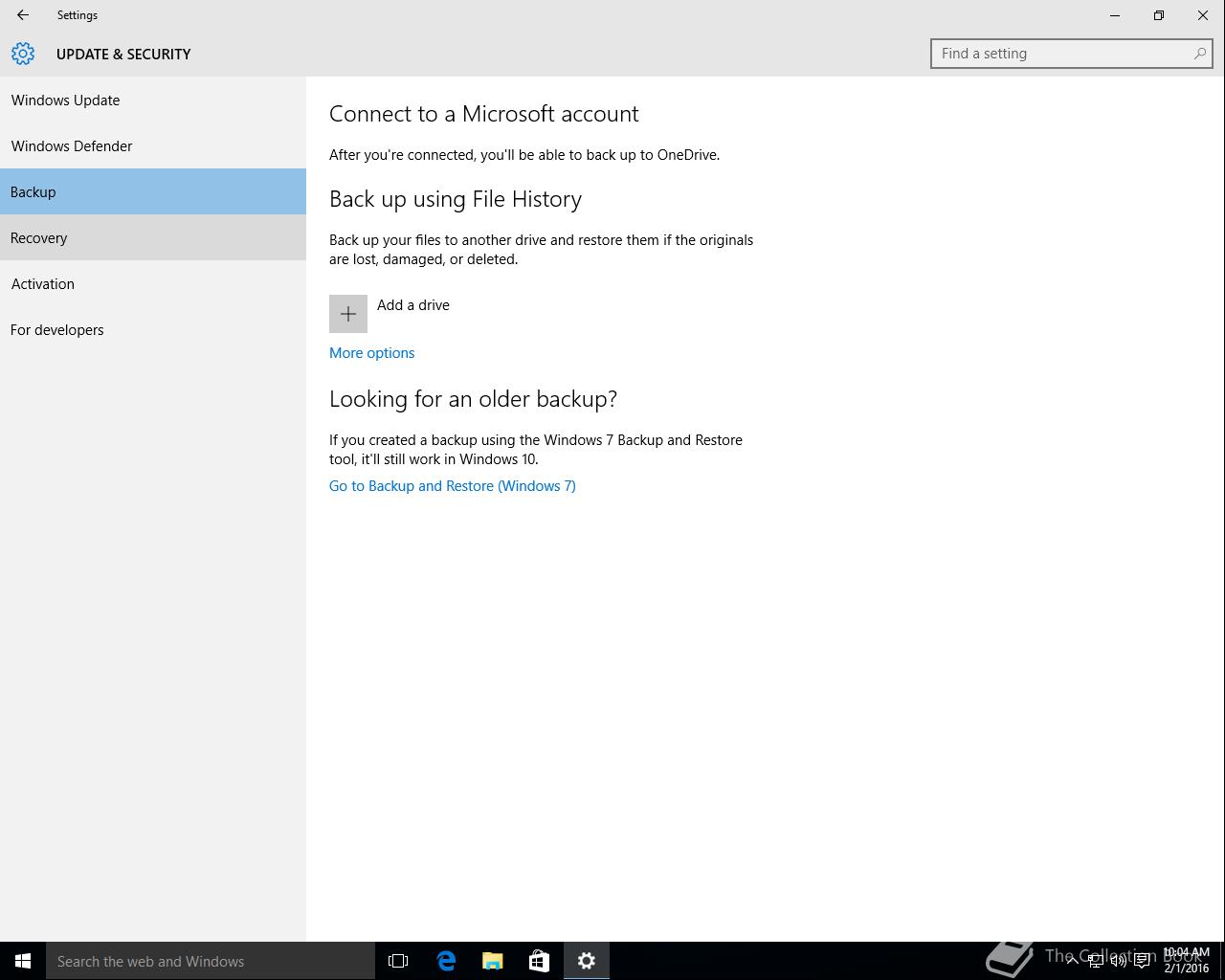The image size is (1225, 980).
Task: Go back with the arrow icon
Action: pos(23,15)
